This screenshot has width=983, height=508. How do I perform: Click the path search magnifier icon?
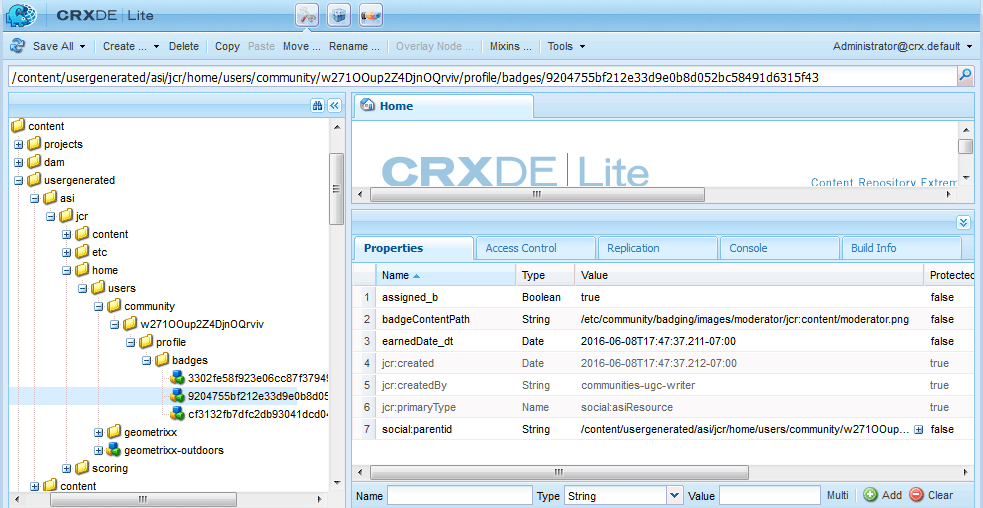965,76
